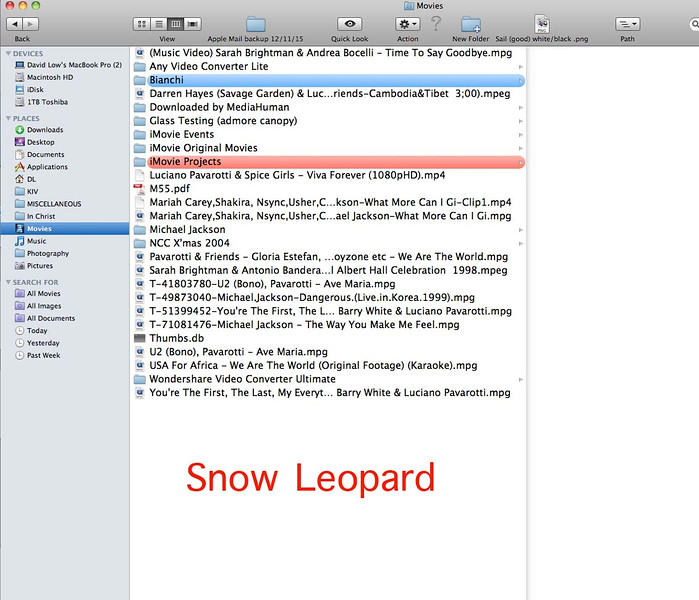
Task: Show files from Today
Action: tap(31, 331)
